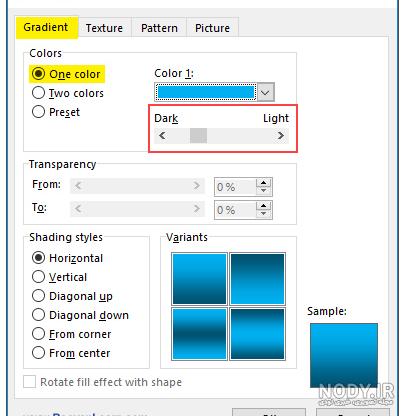406x416 pixels.
Task: Decrease the To transparency spinner value
Action: click(x=263, y=213)
